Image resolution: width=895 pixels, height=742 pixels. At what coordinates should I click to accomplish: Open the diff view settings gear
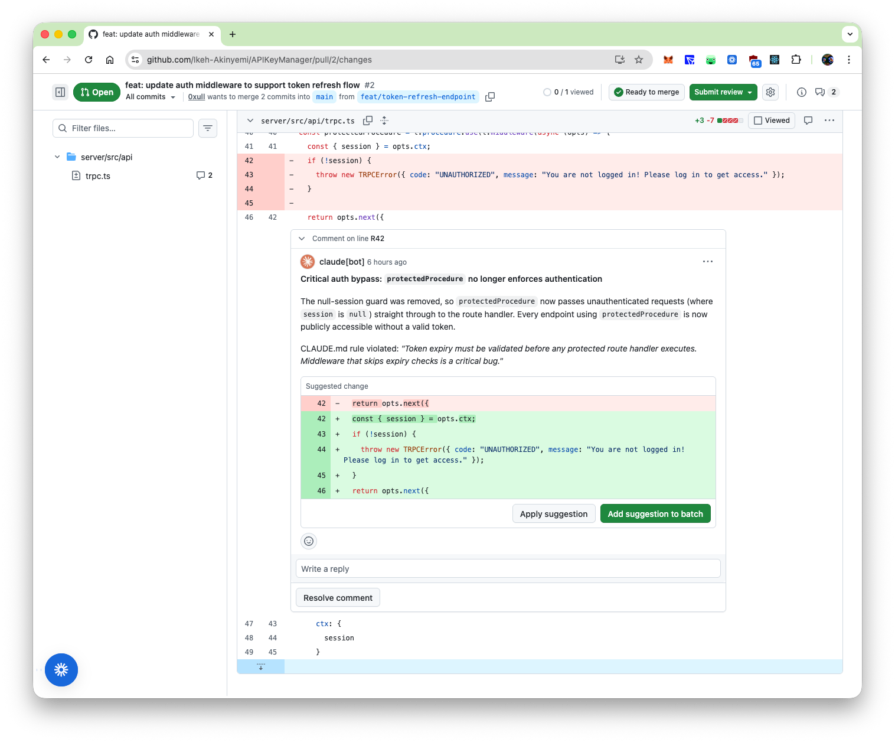point(770,92)
